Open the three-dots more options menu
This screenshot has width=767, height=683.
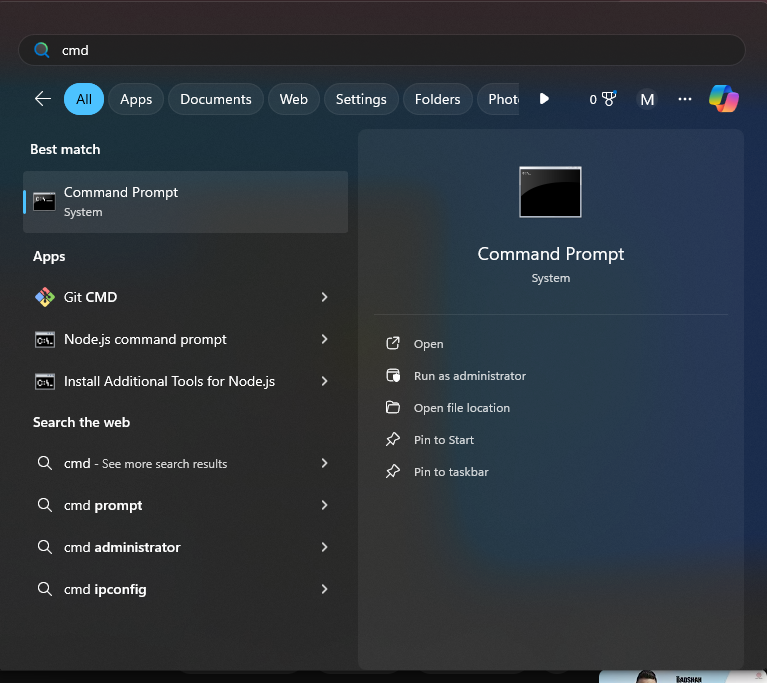tap(685, 99)
